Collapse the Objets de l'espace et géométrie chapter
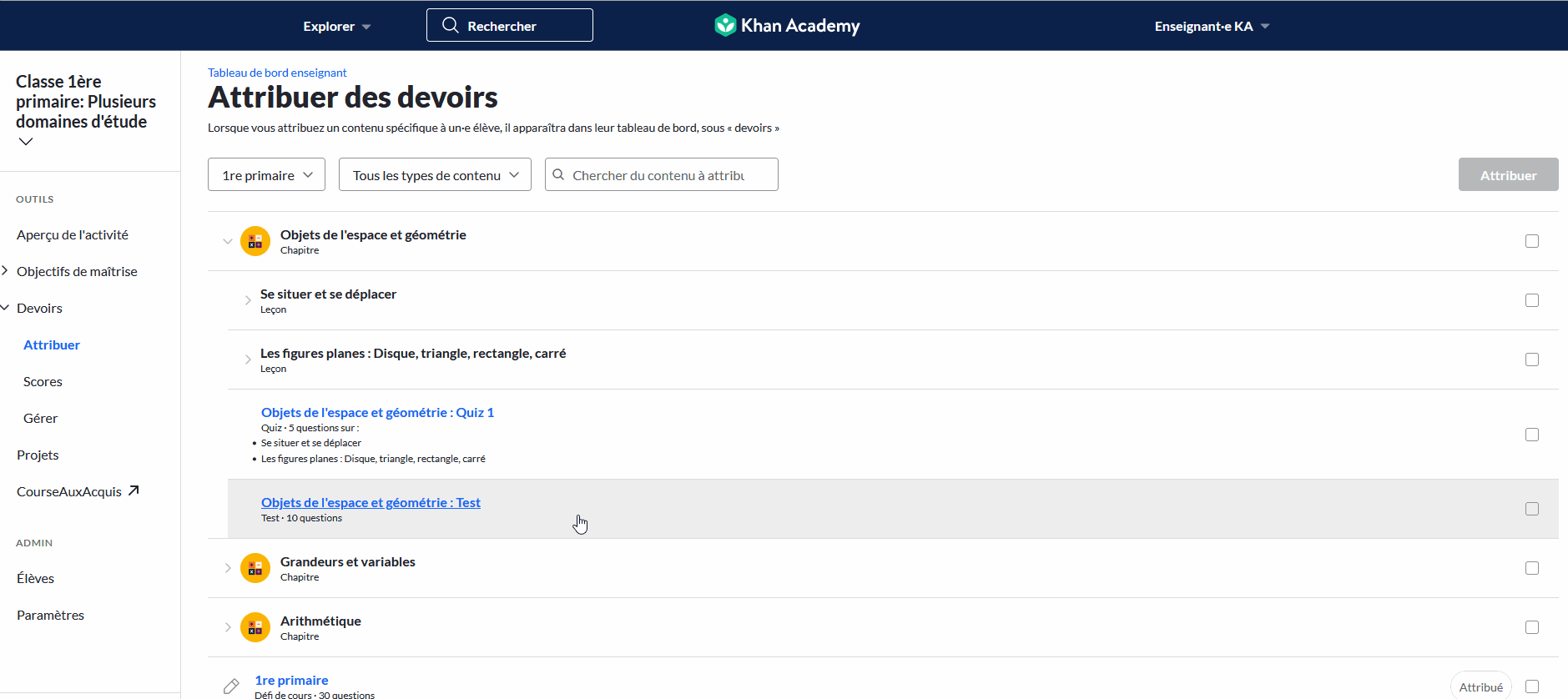The image size is (1568, 699). click(227, 241)
